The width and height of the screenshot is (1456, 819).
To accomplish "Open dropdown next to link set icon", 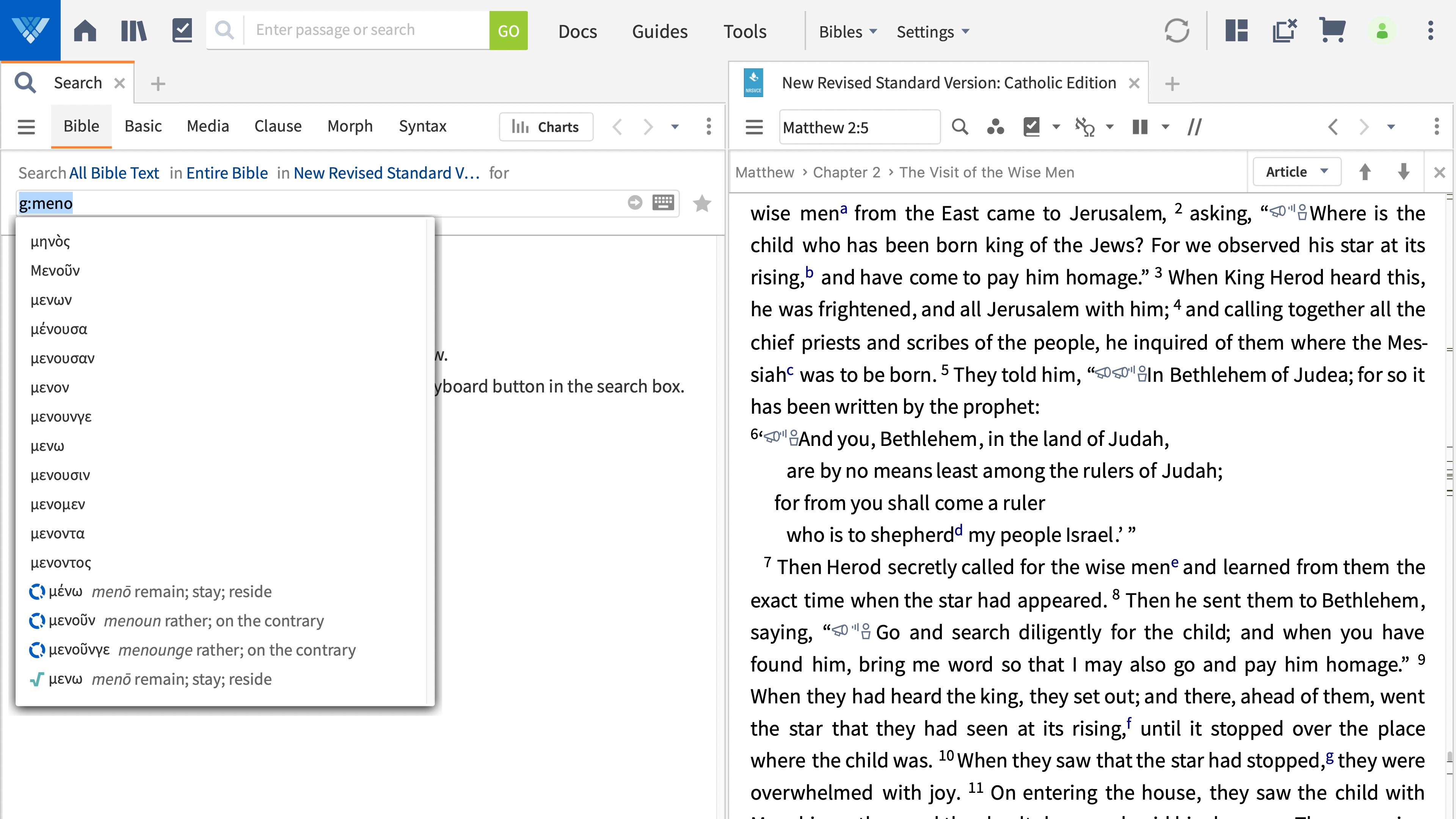I will coord(1109,127).
